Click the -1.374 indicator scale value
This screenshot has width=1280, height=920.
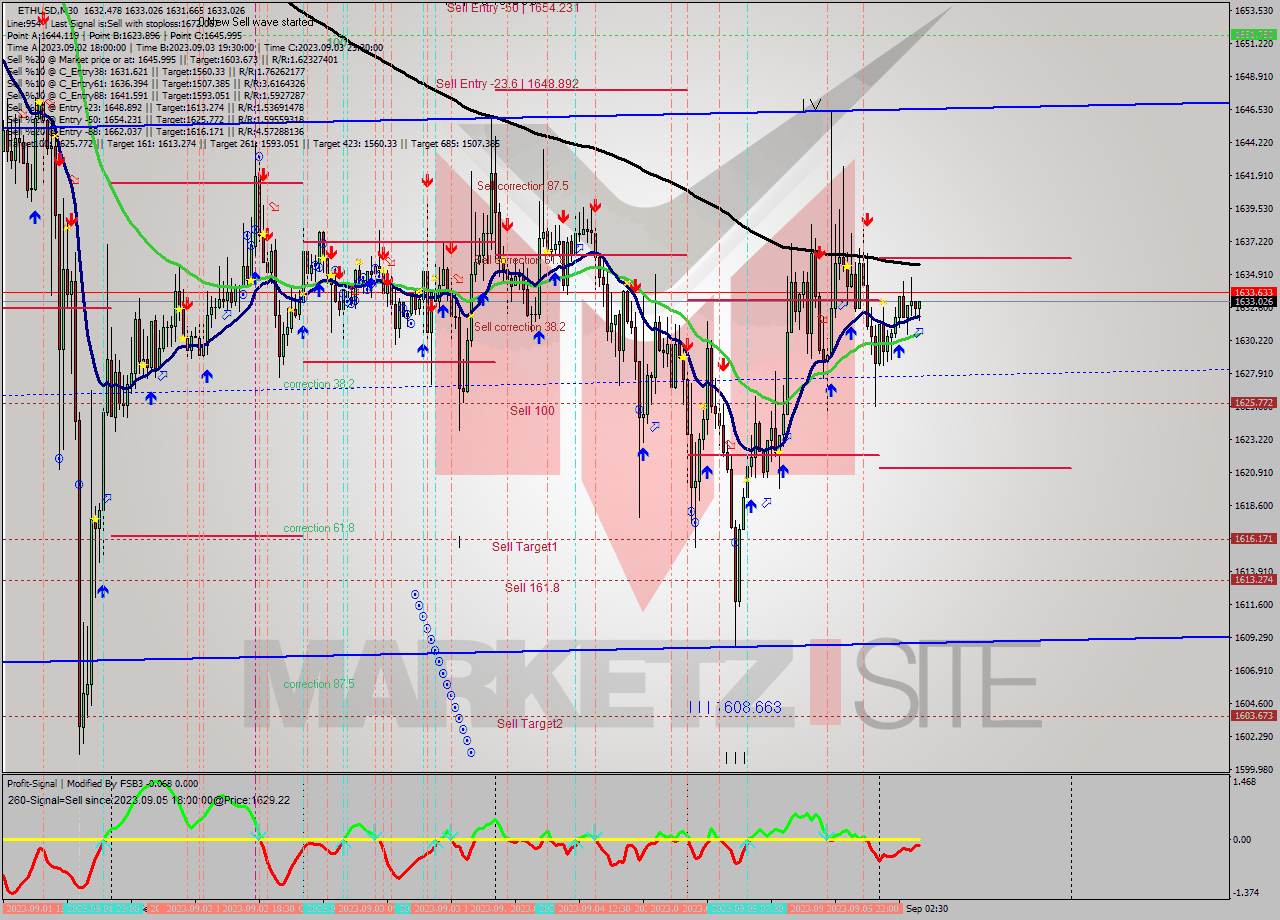[x=1248, y=892]
